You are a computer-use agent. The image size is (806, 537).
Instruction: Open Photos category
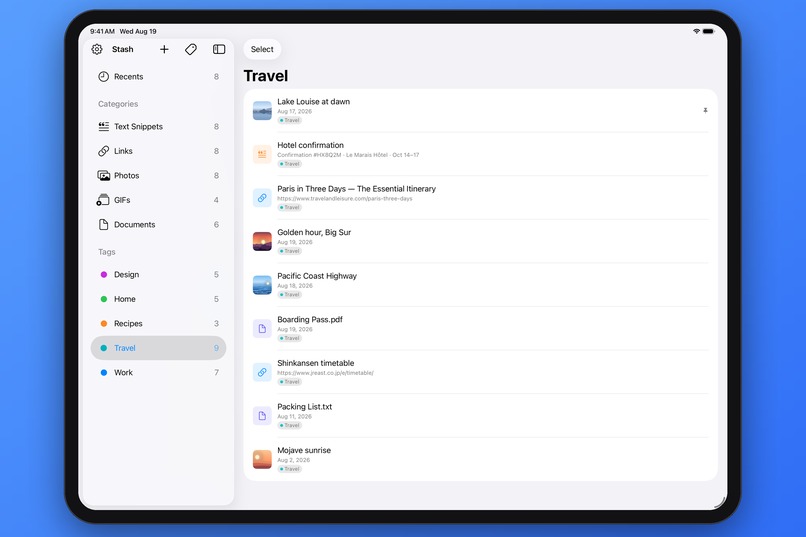point(158,176)
